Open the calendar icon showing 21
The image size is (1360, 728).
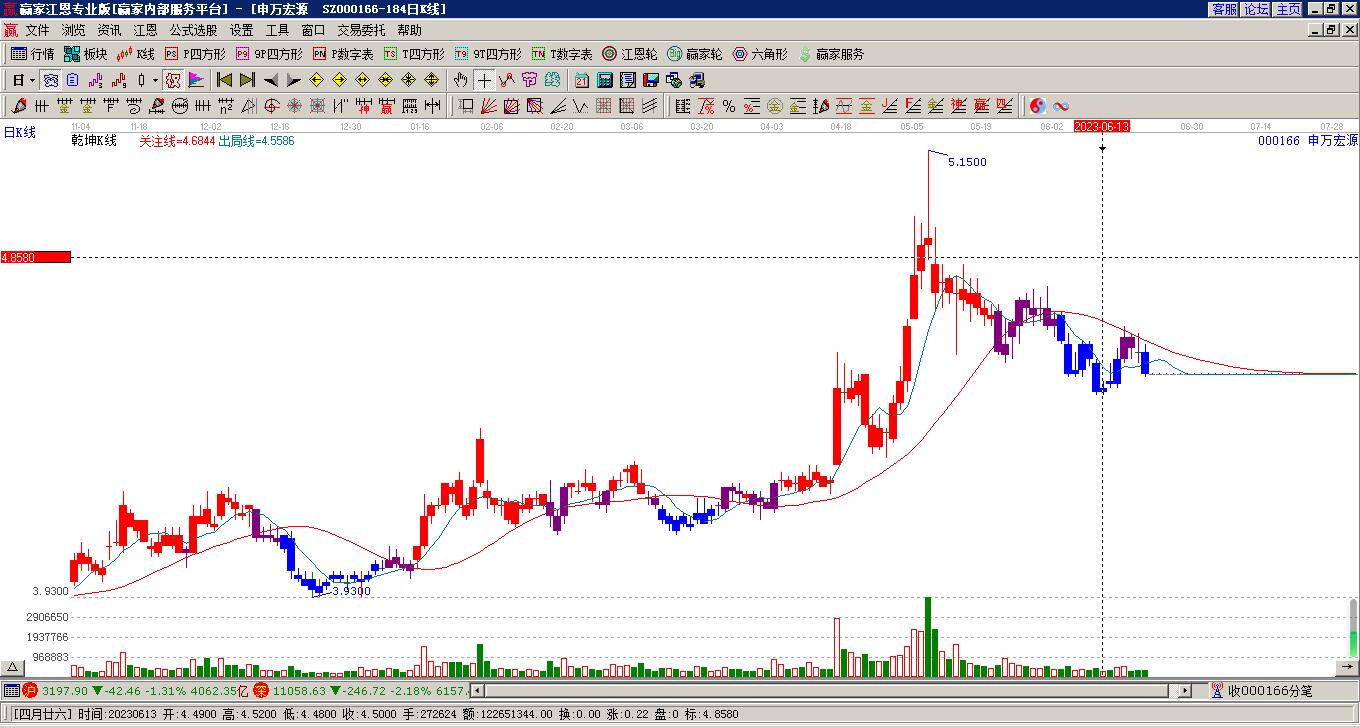tap(582, 80)
